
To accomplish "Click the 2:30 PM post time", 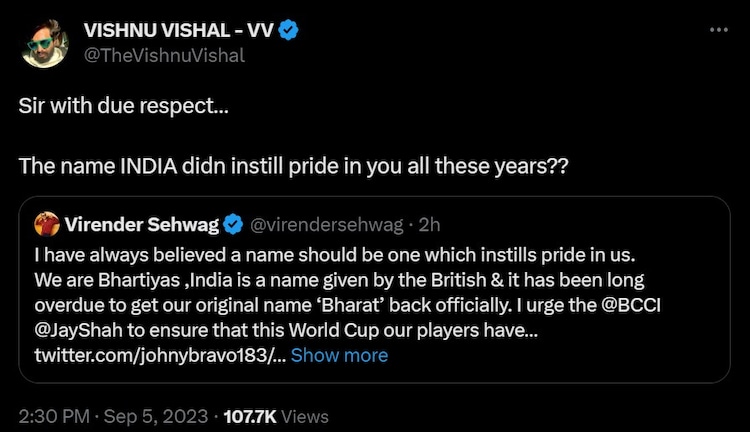I will pos(55,416).
